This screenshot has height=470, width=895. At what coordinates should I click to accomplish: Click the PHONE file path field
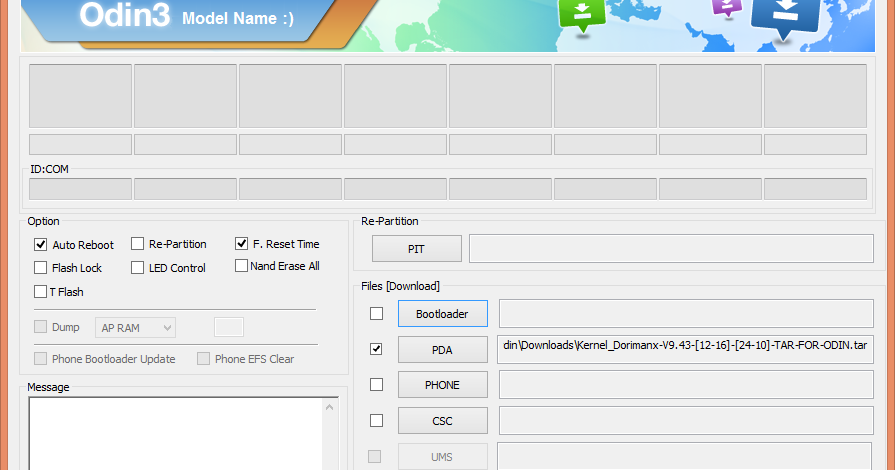(686, 385)
